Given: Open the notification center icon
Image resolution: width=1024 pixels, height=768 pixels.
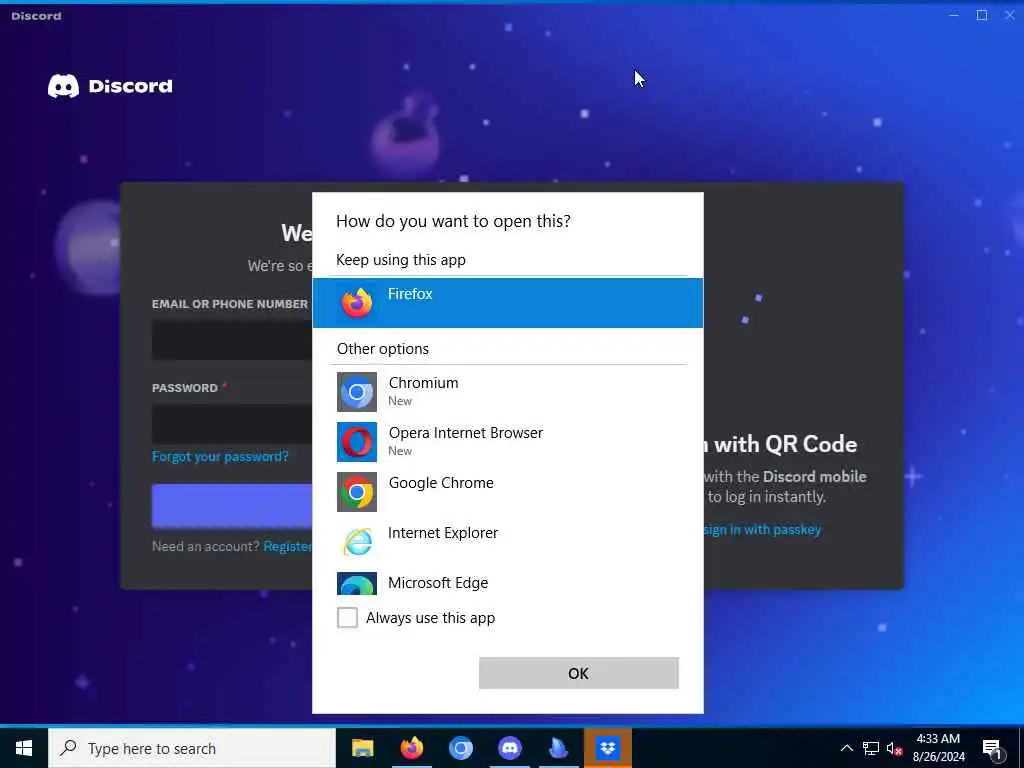Looking at the screenshot, I should (992, 749).
